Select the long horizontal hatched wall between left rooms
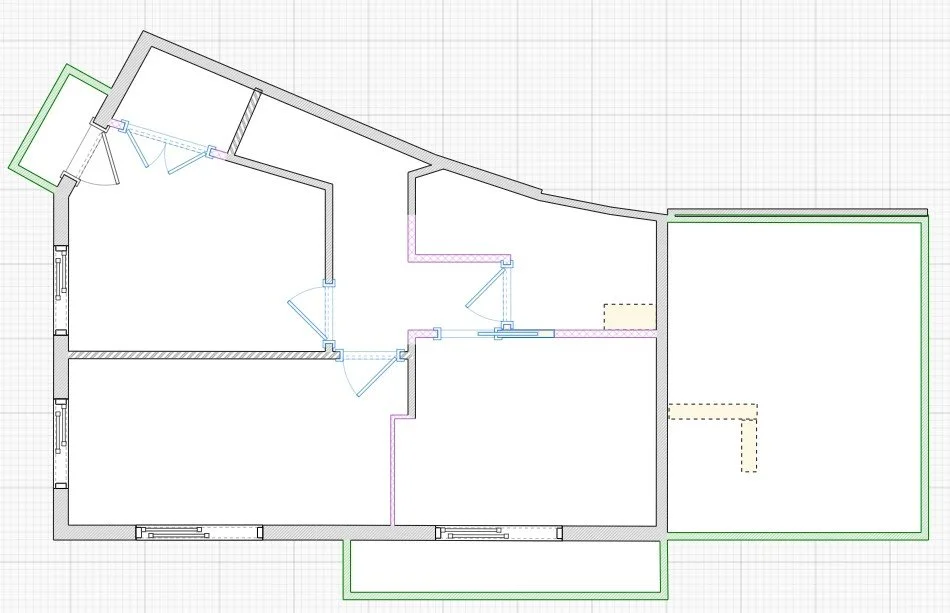 point(203,355)
